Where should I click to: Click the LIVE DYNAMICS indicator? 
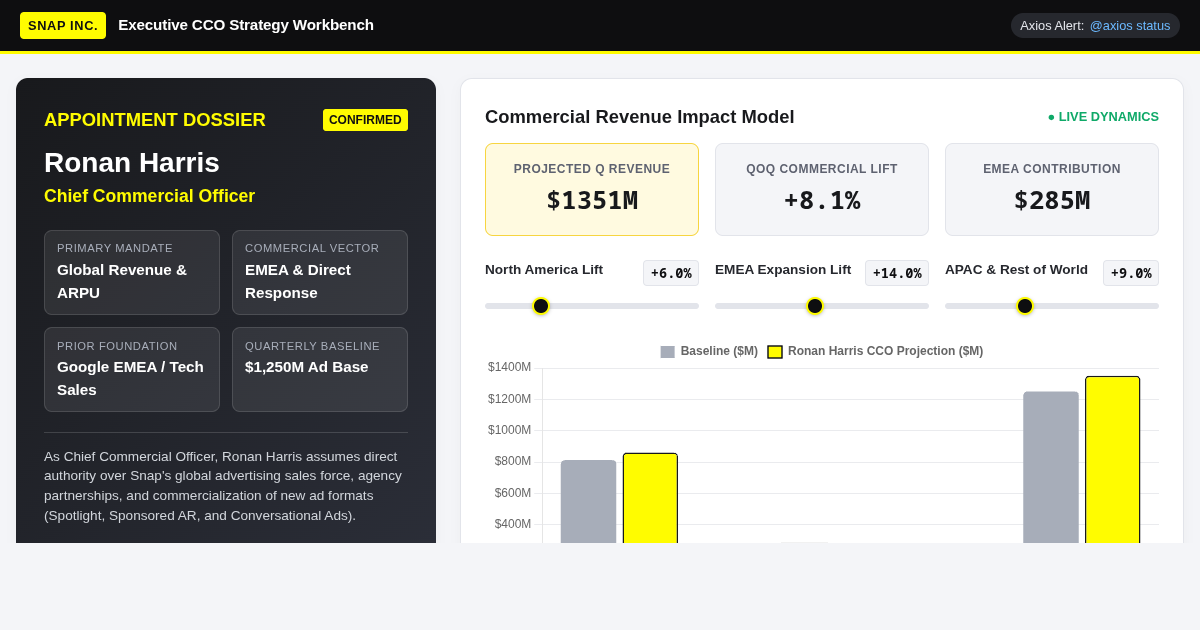coord(1103,117)
